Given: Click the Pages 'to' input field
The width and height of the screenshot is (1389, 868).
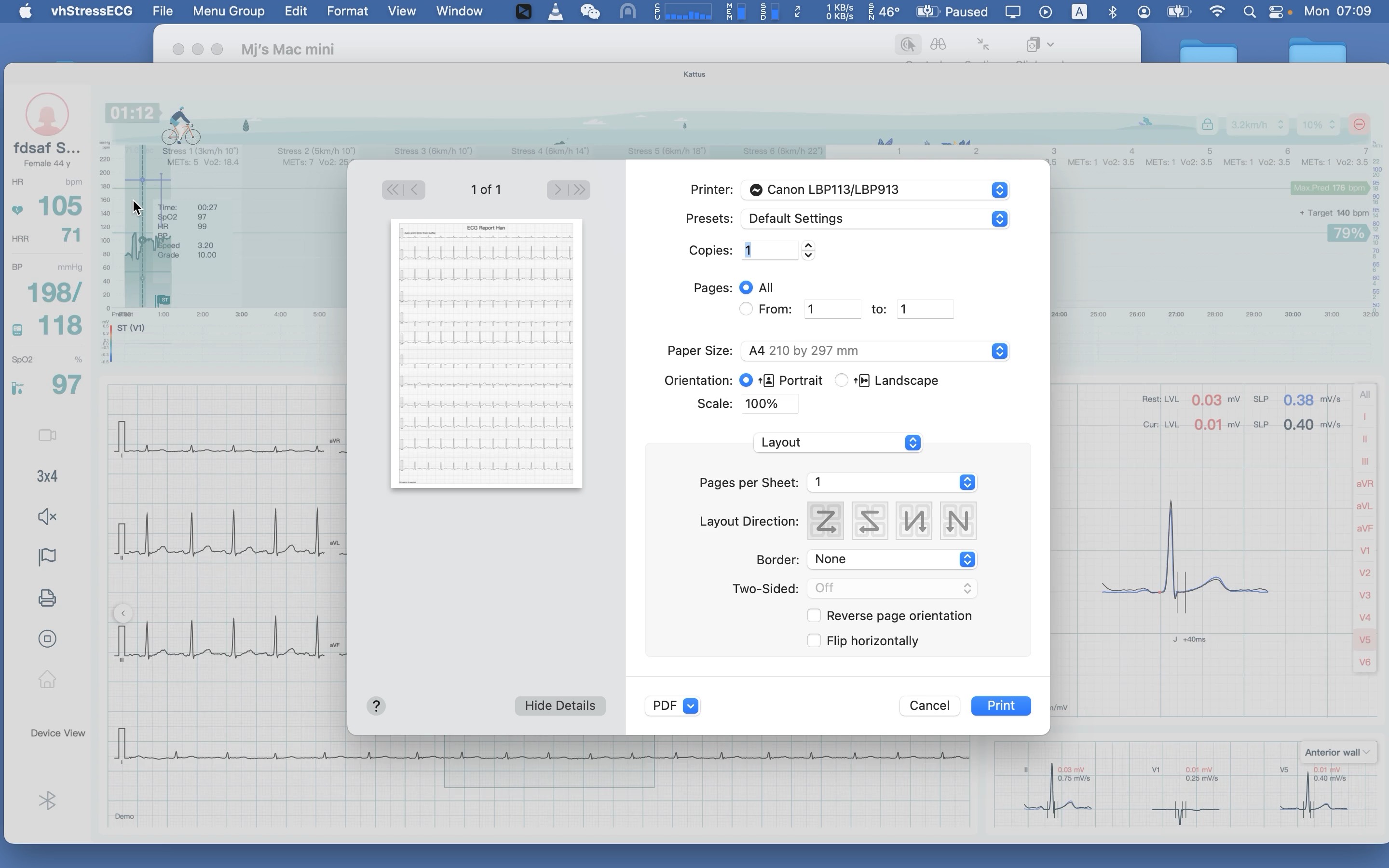Looking at the screenshot, I should click(x=925, y=309).
